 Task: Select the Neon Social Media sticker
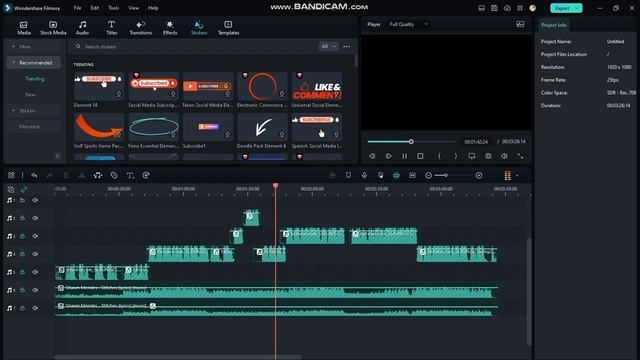[208, 87]
